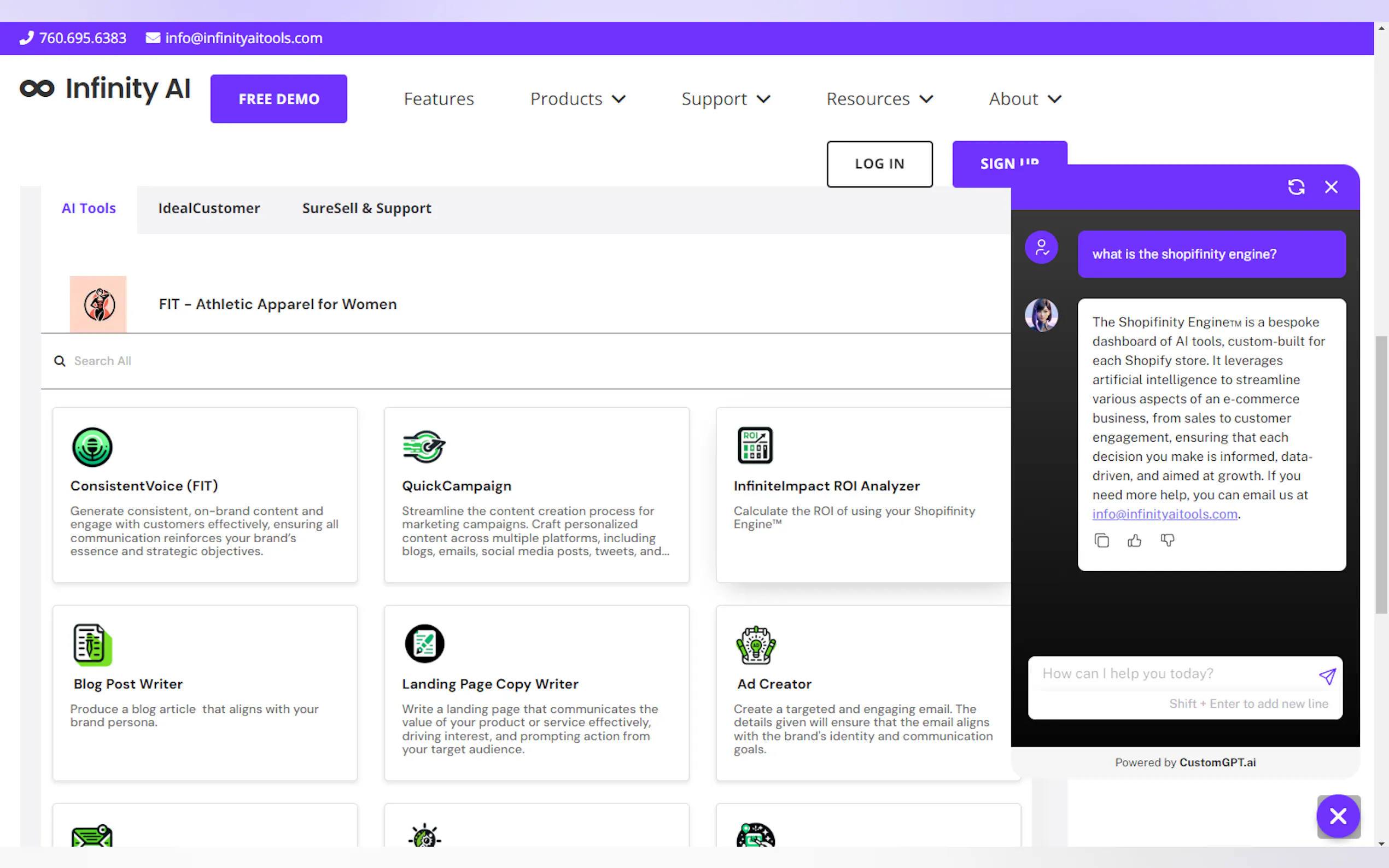Send chat message with paper plane icon
The height and width of the screenshot is (868, 1389).
pyautogui.click(x=1327, y=676)
